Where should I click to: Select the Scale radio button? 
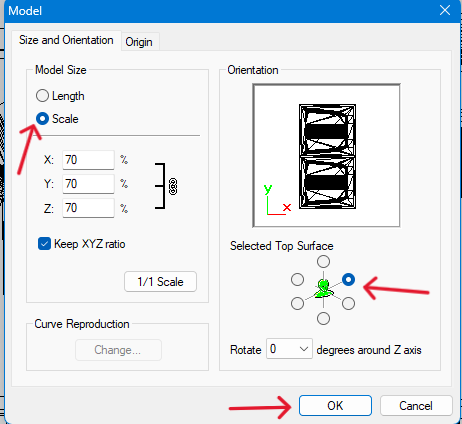click(x=42, y=119)
